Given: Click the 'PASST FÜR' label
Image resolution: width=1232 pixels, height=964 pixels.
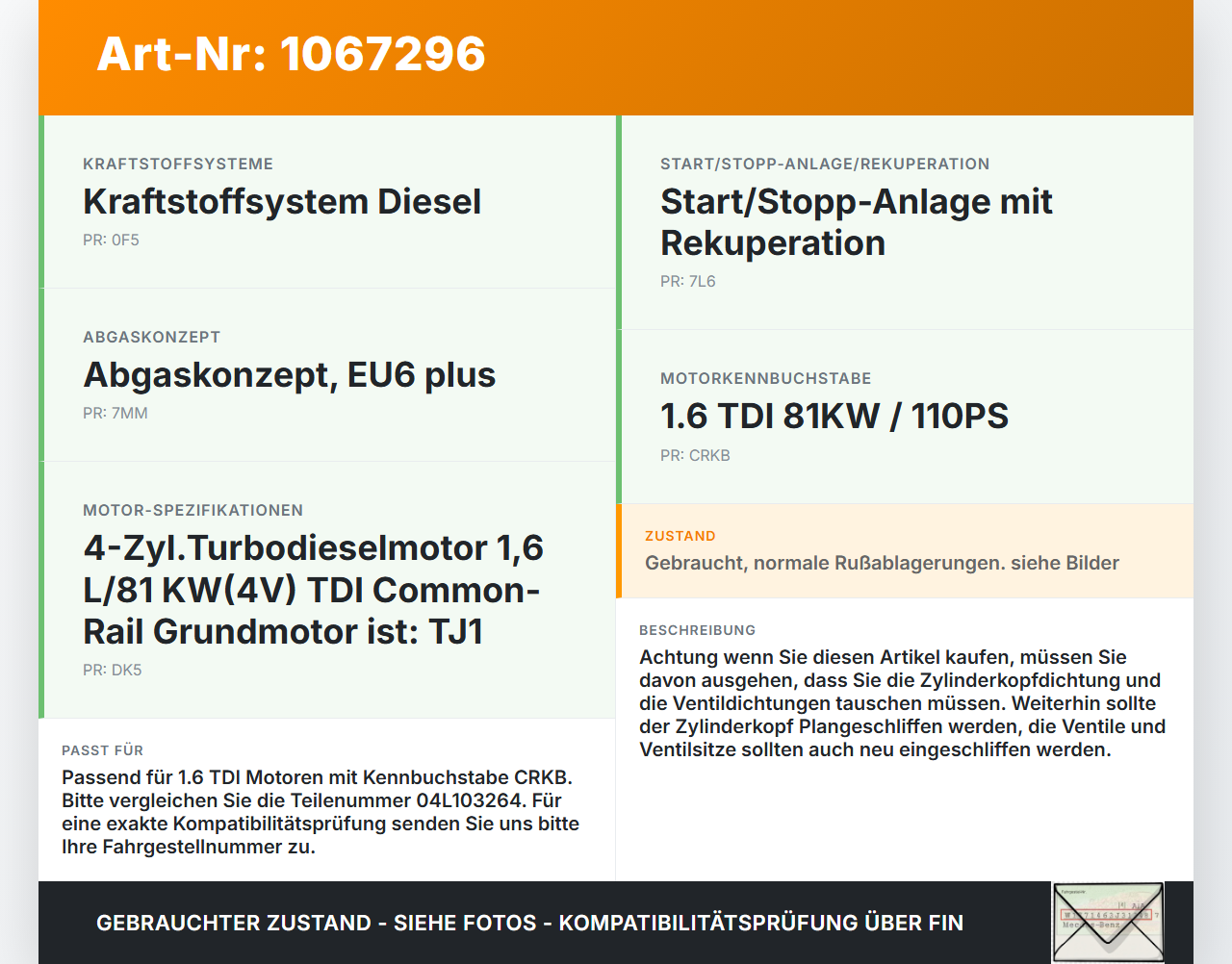Looking at the screenshot, I should (103, 750).
